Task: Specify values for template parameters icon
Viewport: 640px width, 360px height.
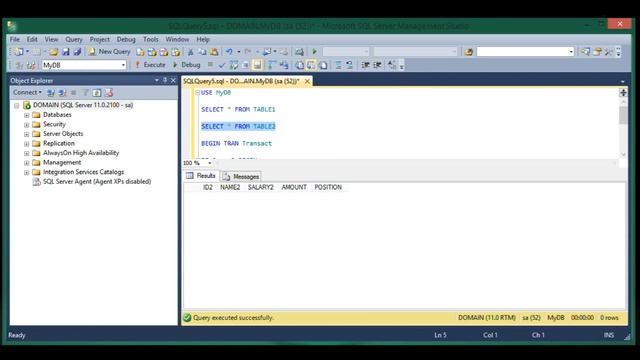Action: tap(392, 65)
